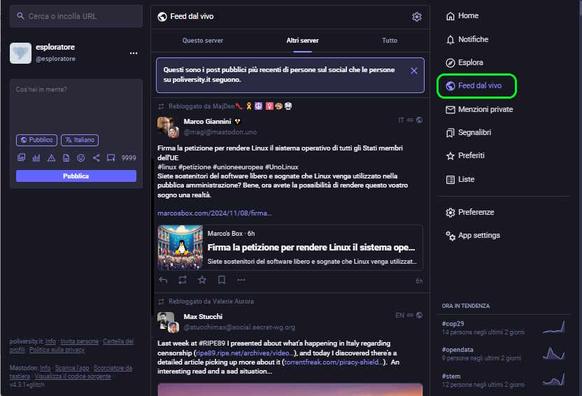Open the #UnoLinux hashtag
This screenshot has height=396, width=582.
click(282, 167)
